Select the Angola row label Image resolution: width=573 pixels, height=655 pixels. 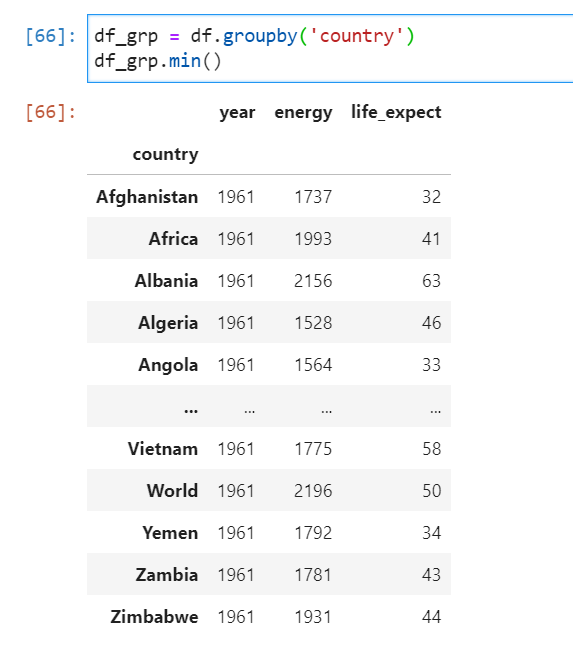pos(168,365)
